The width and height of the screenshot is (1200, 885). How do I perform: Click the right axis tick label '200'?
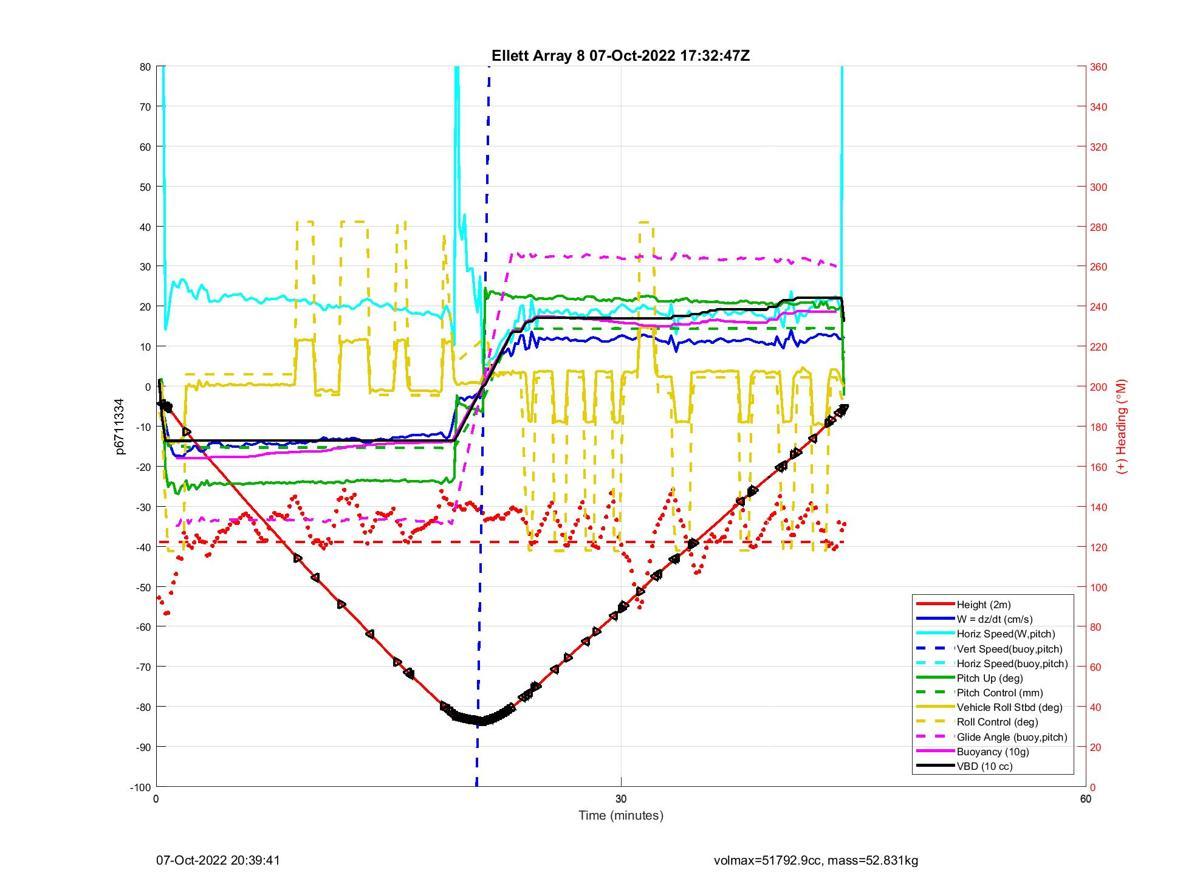point(1098,387)
